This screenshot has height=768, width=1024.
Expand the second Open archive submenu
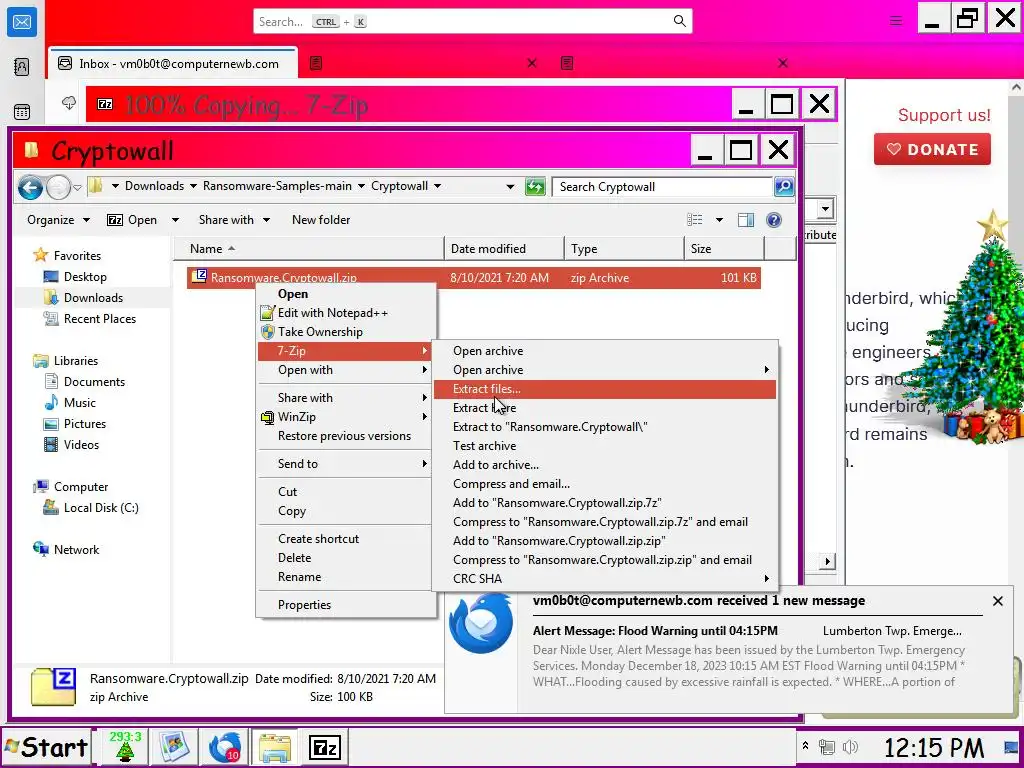(x=605, y=370)
